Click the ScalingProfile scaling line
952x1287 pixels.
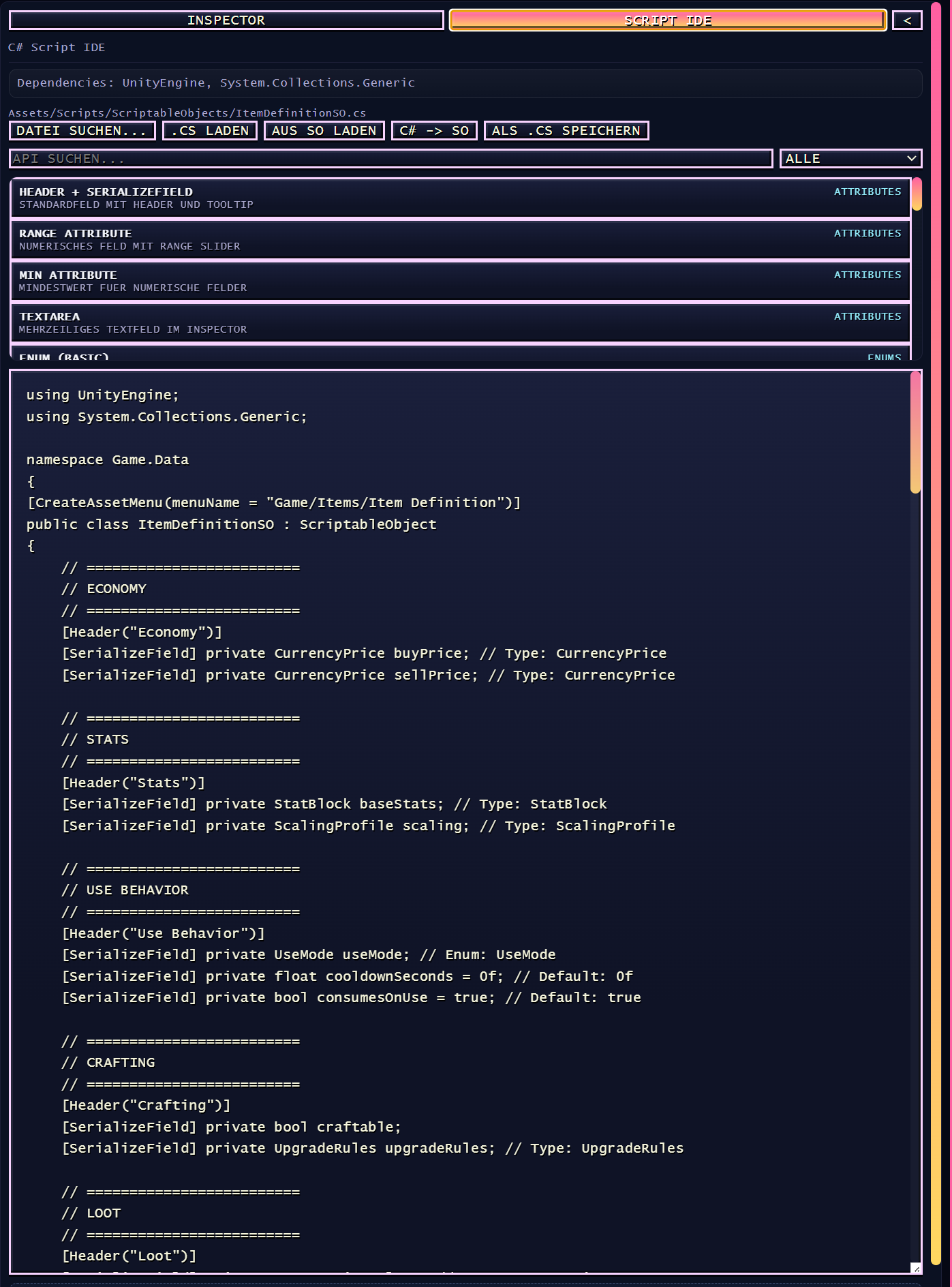(x=369, y=826)
